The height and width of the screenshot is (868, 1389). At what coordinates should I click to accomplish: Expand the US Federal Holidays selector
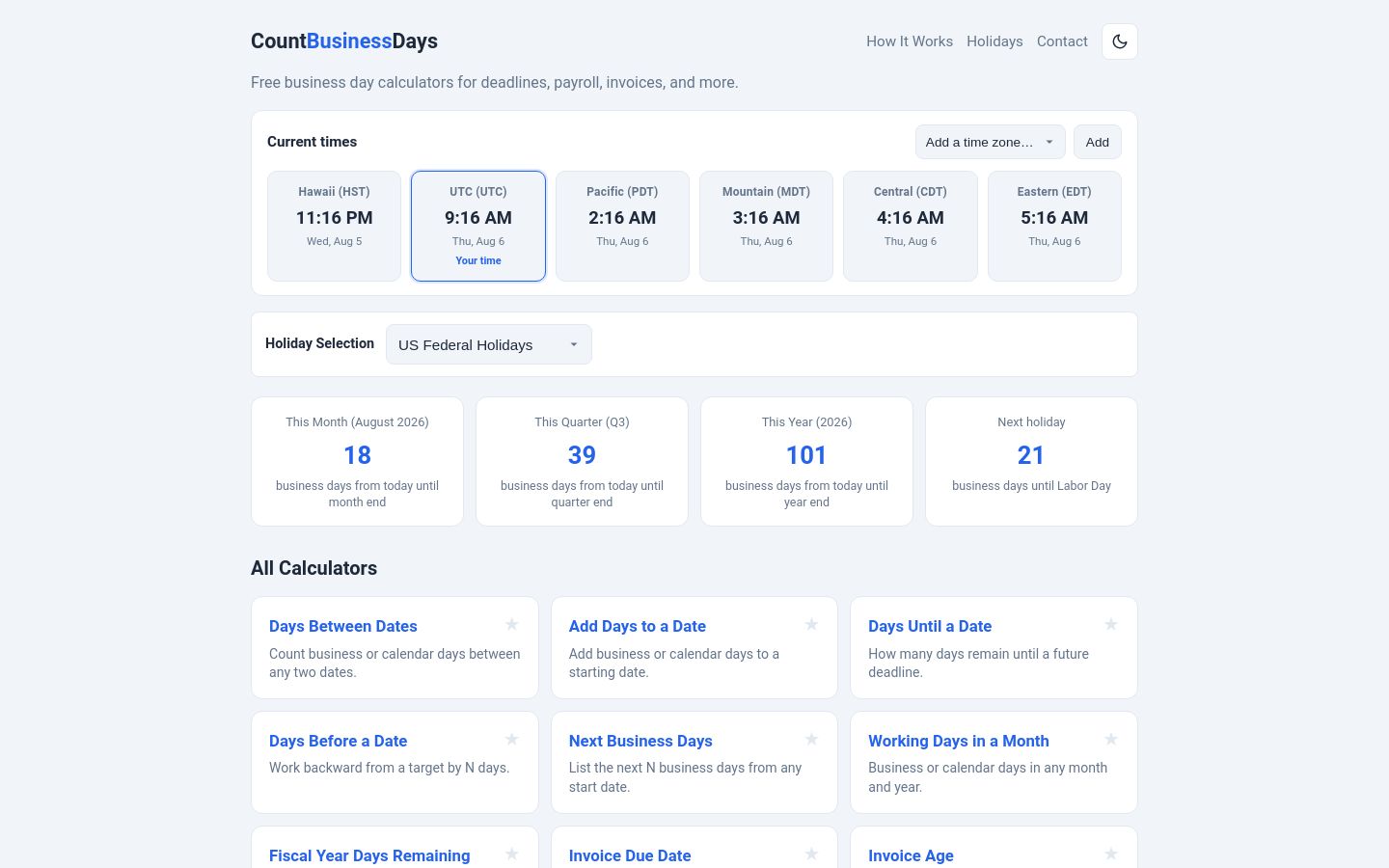489,344
